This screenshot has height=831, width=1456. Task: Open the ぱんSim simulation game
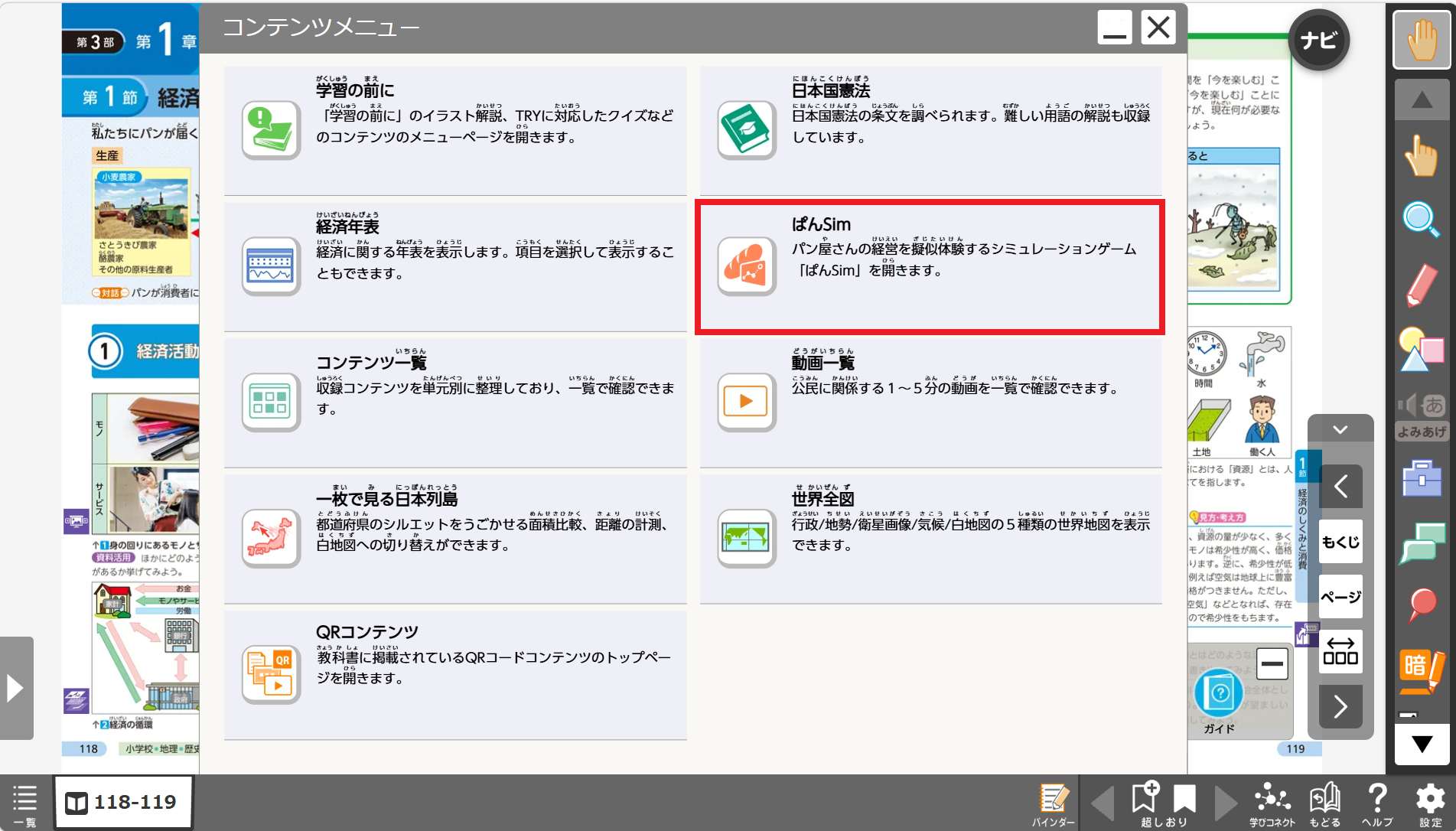pyautogui.click(x=930, y=266)
